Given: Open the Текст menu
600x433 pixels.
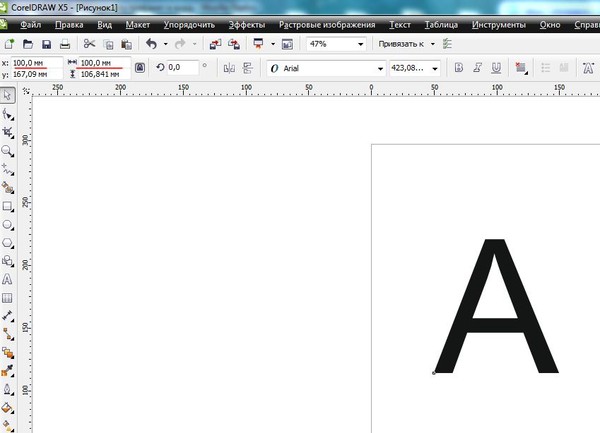Looking at the screenshot, I should coord(400,25).
